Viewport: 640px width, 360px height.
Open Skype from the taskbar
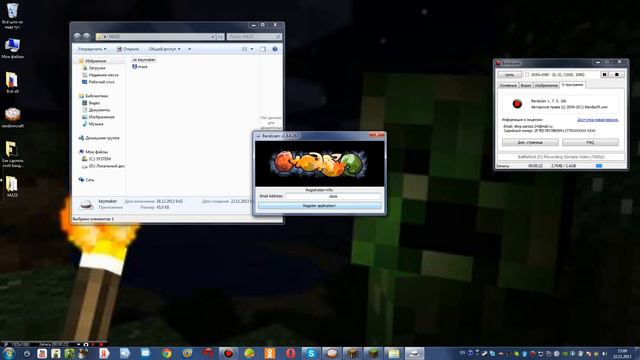click(311, 353)
